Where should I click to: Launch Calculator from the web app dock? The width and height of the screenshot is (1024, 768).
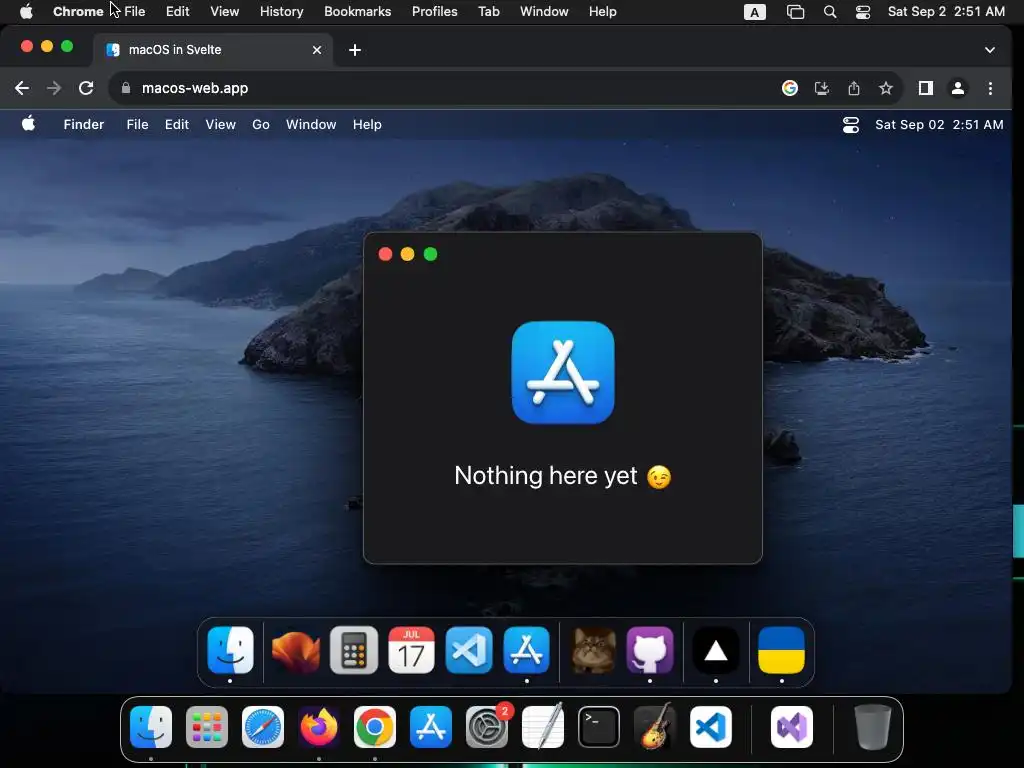353,650
